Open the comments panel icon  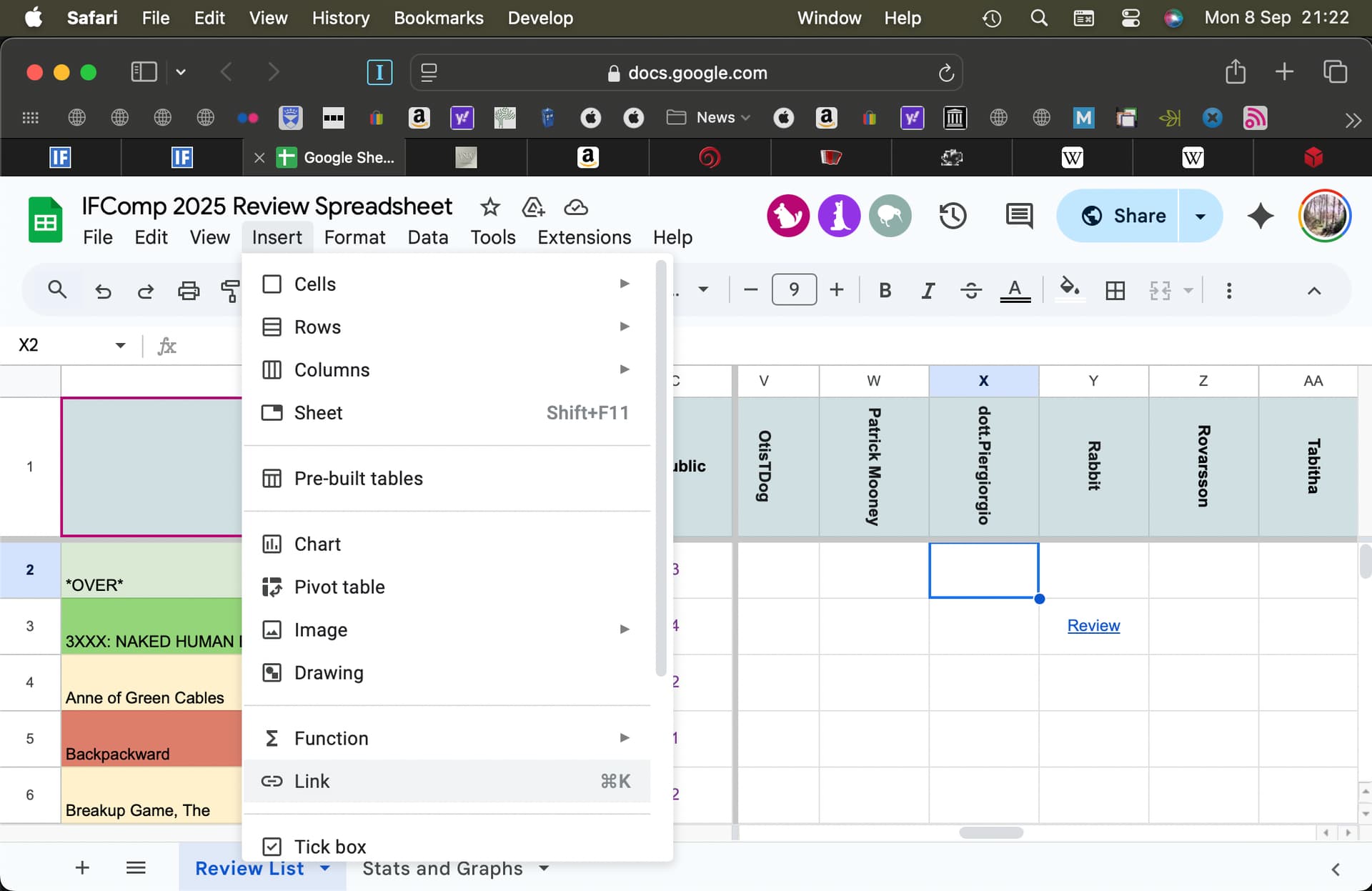[1019, 216]
